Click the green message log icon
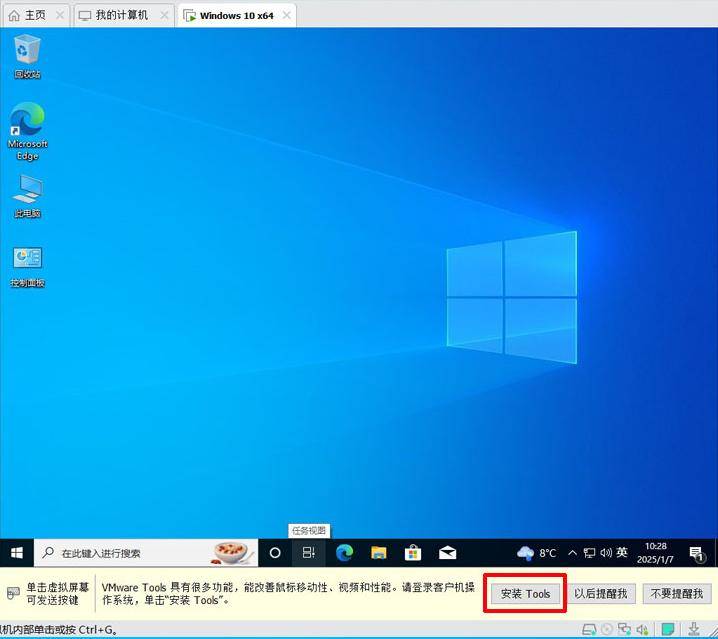Screen dimensions: 718x639 pyautogui.click(x=669, y=629)
